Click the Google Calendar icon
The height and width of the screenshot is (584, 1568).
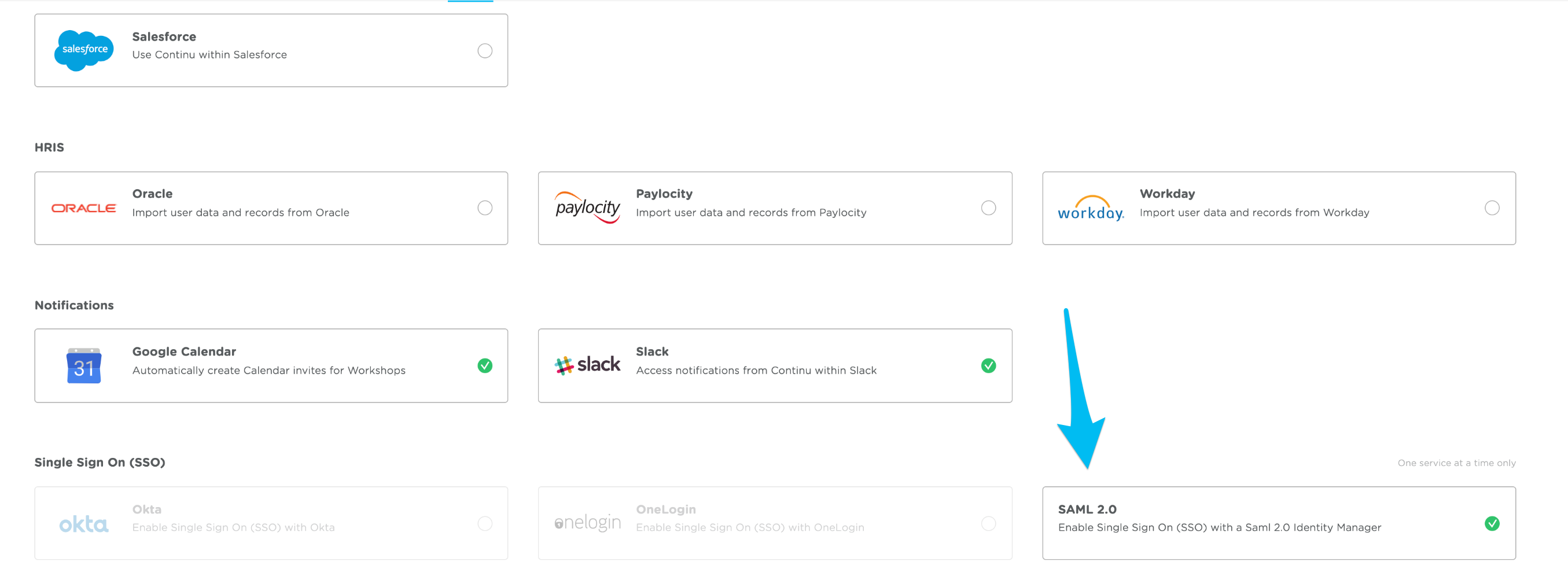[x=83, y=365]
